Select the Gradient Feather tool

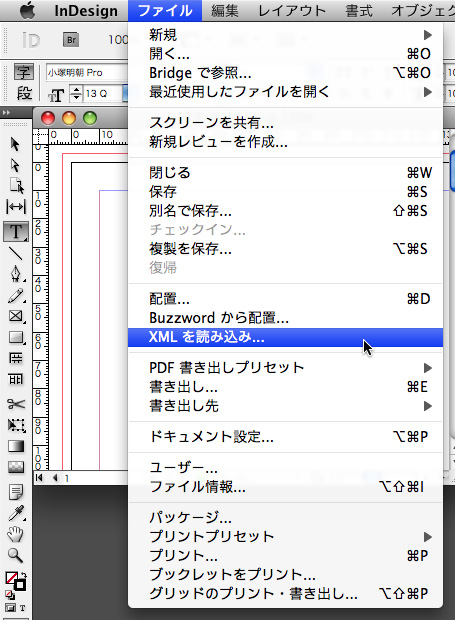tap(16, 467)
